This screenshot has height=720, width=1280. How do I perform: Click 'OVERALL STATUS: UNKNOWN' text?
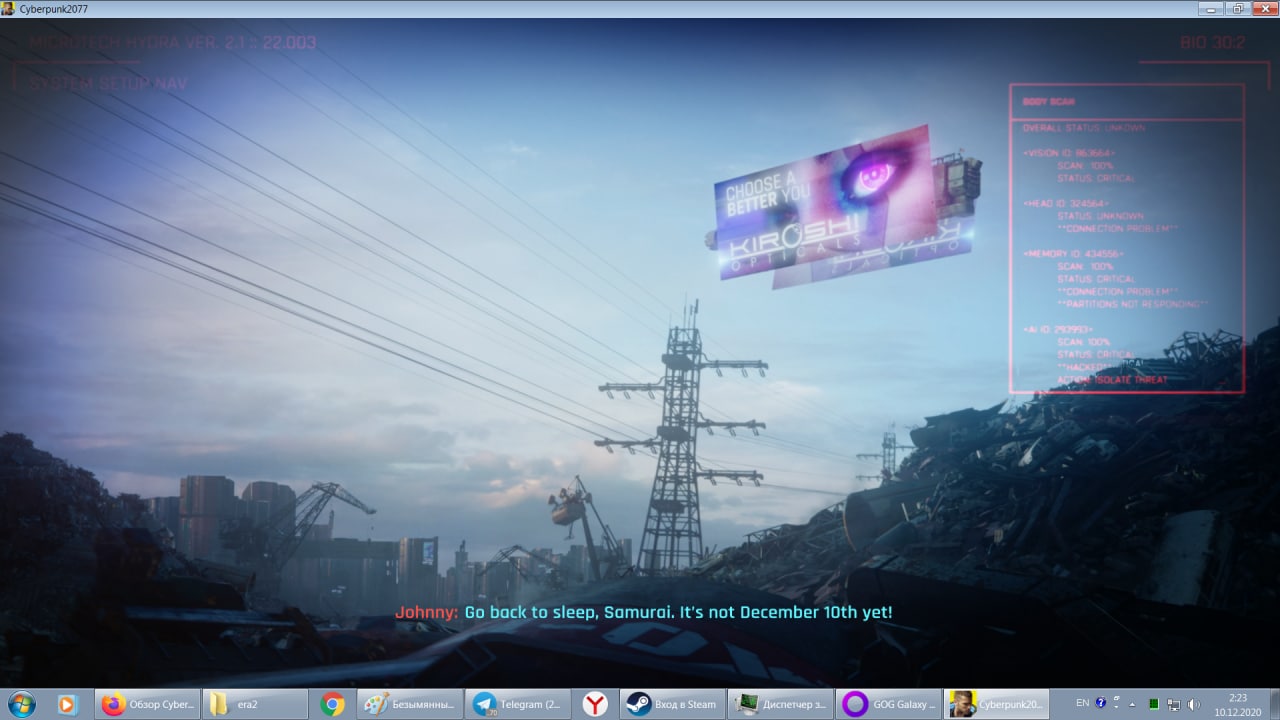(x=1084, y=128)
